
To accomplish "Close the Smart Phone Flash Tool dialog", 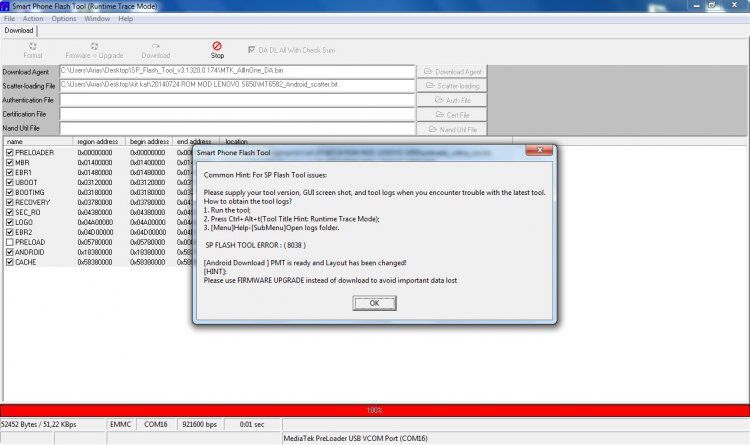I will coord(539,150).
